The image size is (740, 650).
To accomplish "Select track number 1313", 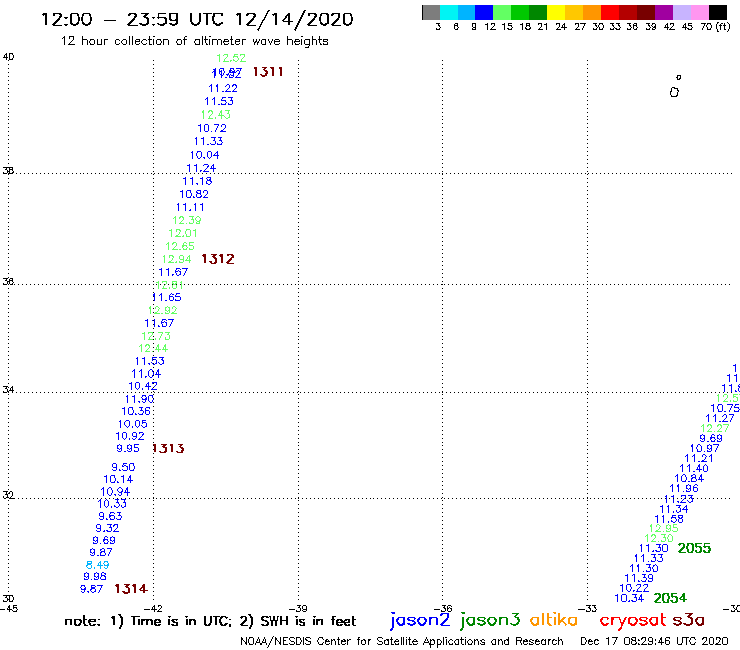I will (168, 448).
